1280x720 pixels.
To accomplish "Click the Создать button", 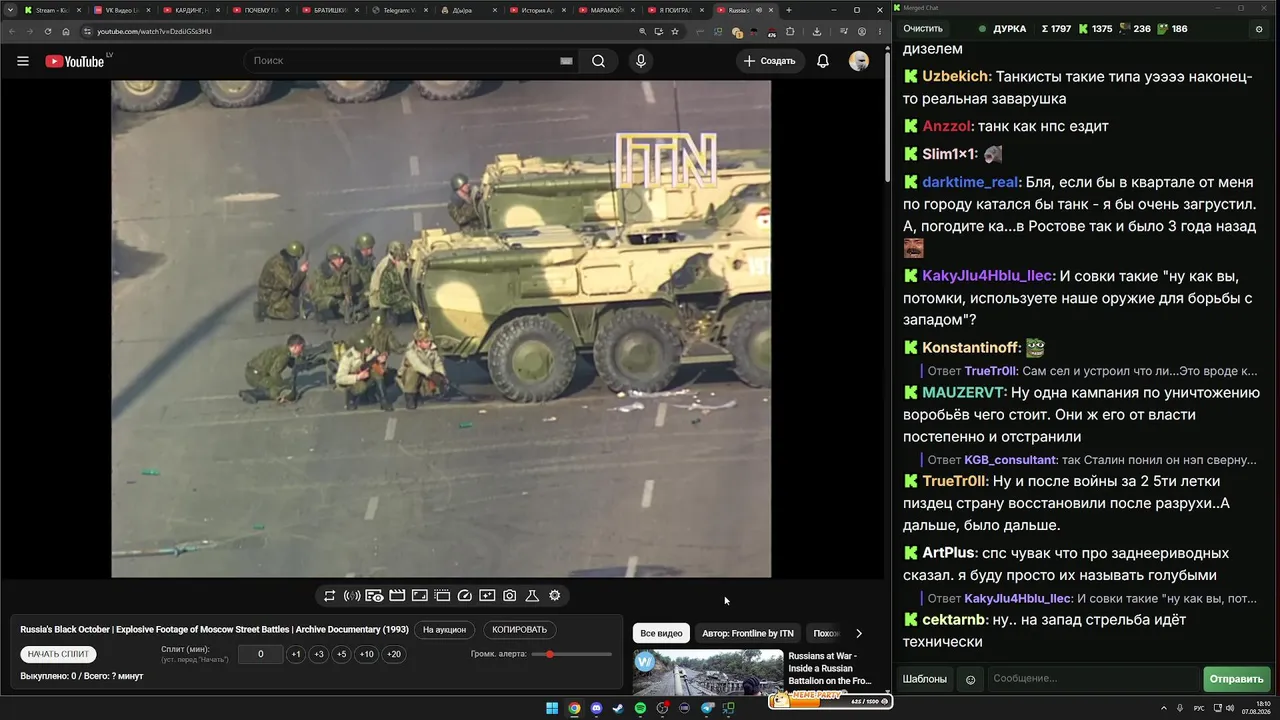I will pos(770,61).
